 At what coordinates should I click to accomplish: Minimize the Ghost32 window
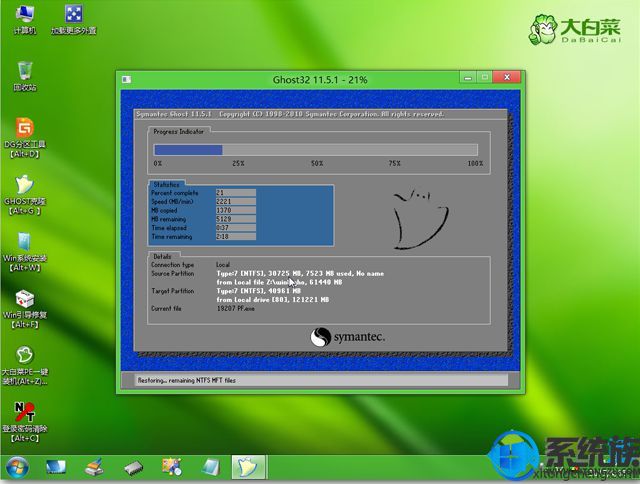coord(468,77)
